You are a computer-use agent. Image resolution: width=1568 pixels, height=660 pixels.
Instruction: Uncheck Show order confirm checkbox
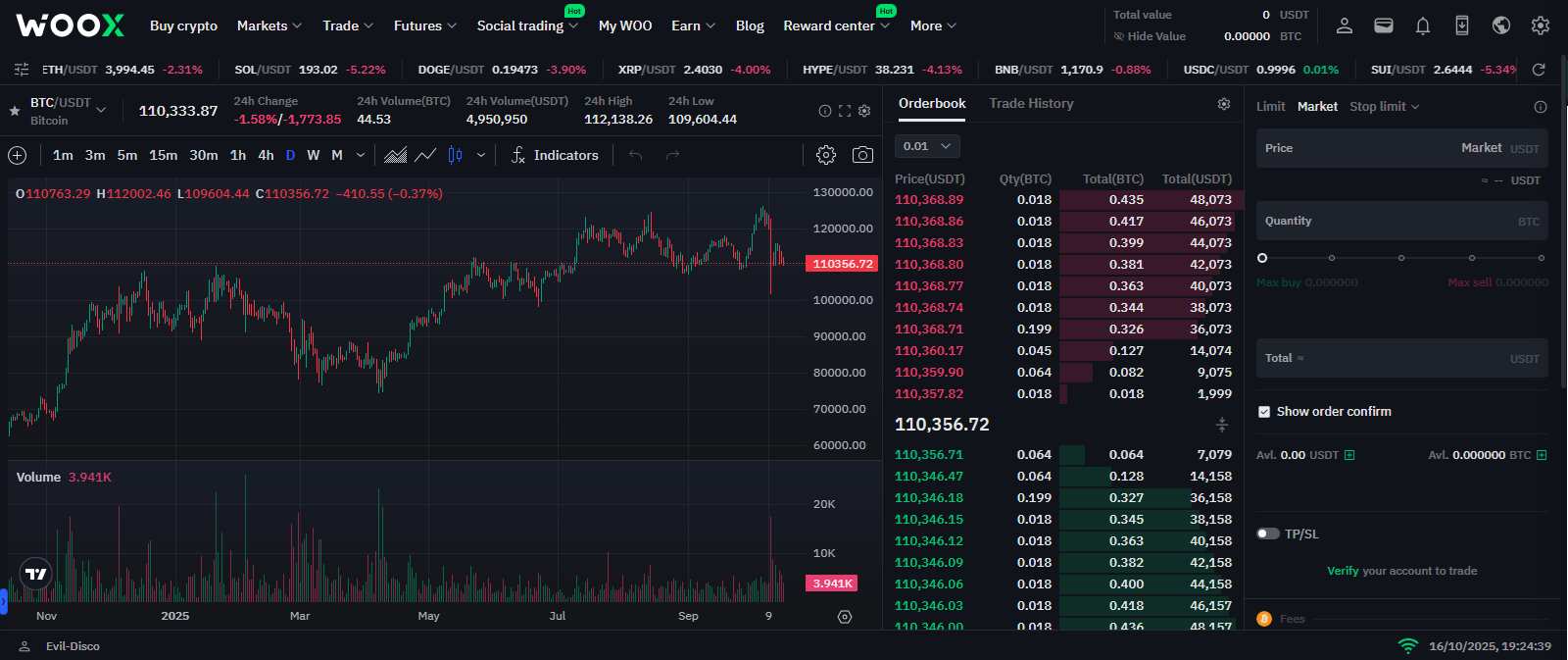(1264, 412)
